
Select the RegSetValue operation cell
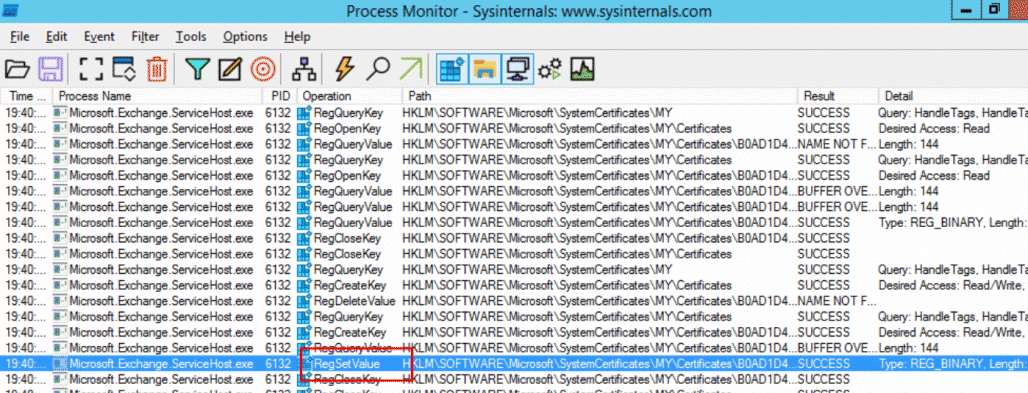(x=347, y=363)
